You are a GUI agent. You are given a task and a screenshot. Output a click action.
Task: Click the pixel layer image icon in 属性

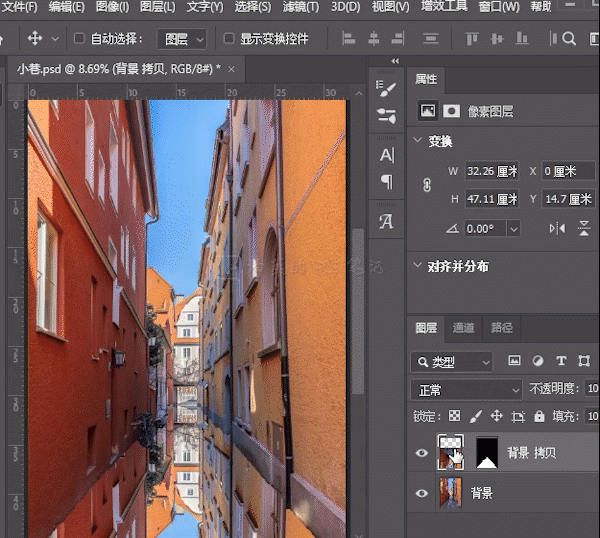click(427, 111)
